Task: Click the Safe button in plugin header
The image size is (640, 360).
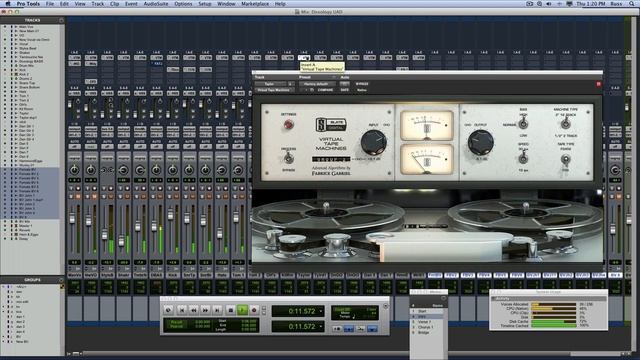Action: click(344, 90)
